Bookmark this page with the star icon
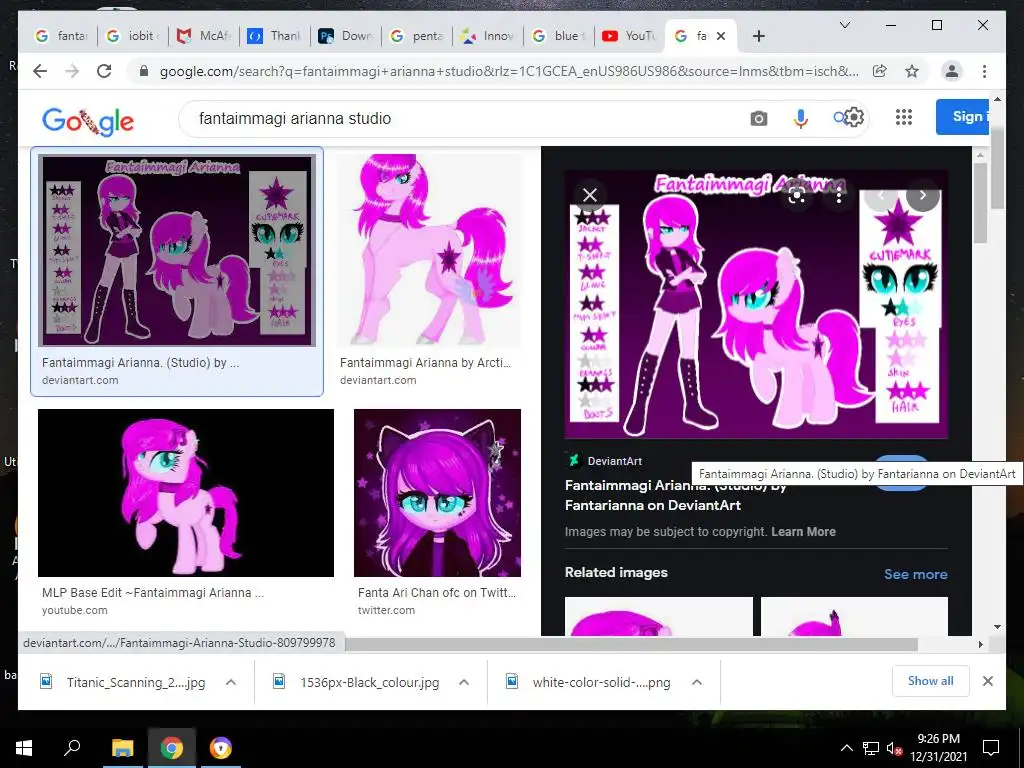The height and width of the screenshot is (768, 1024). click(912, 71)
